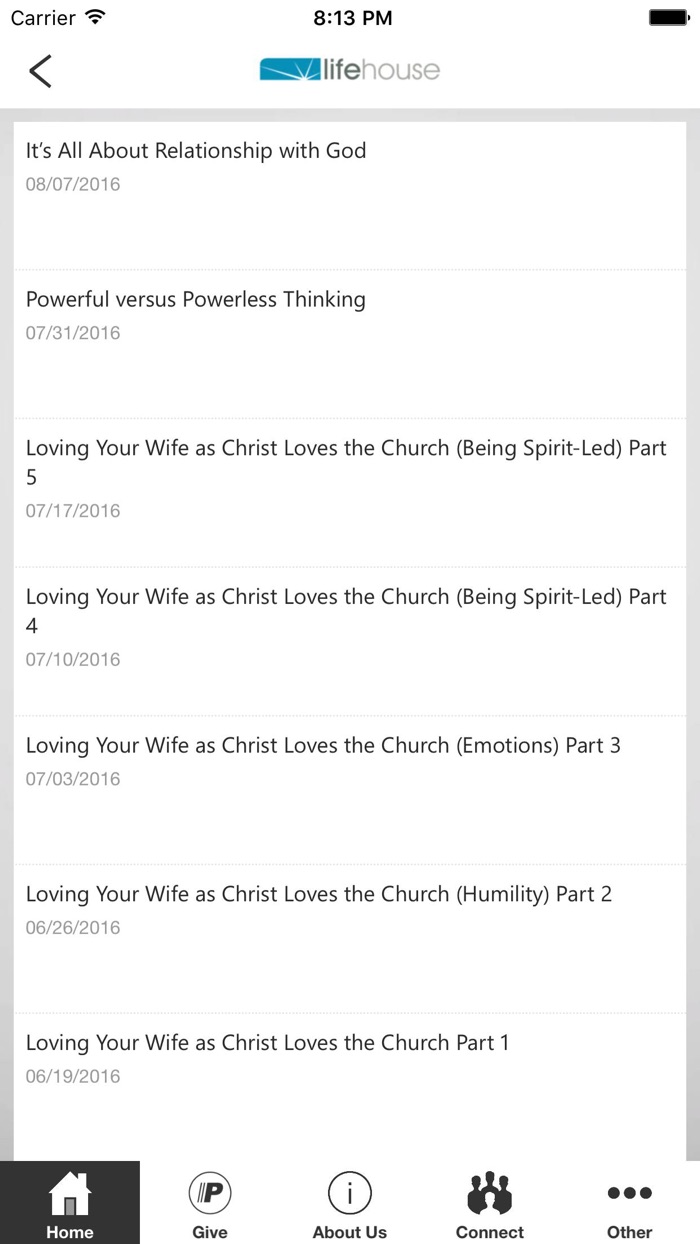700x1244 pixels.
Task: Open the Connect people icon
Action: point(490,1192)
